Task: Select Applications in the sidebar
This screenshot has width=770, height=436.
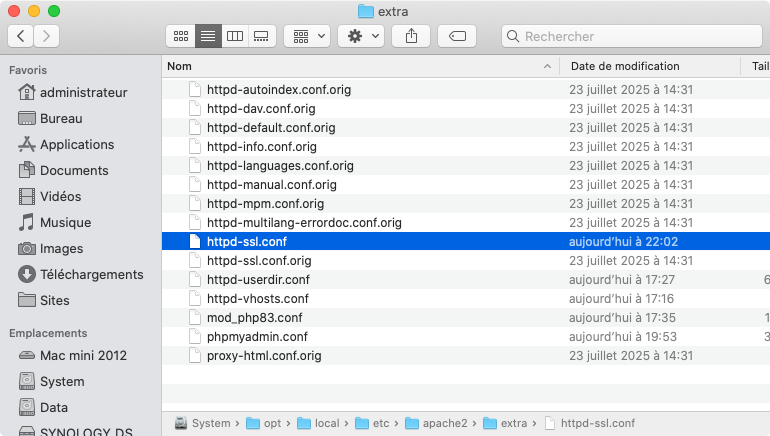Action: (76, 144)
